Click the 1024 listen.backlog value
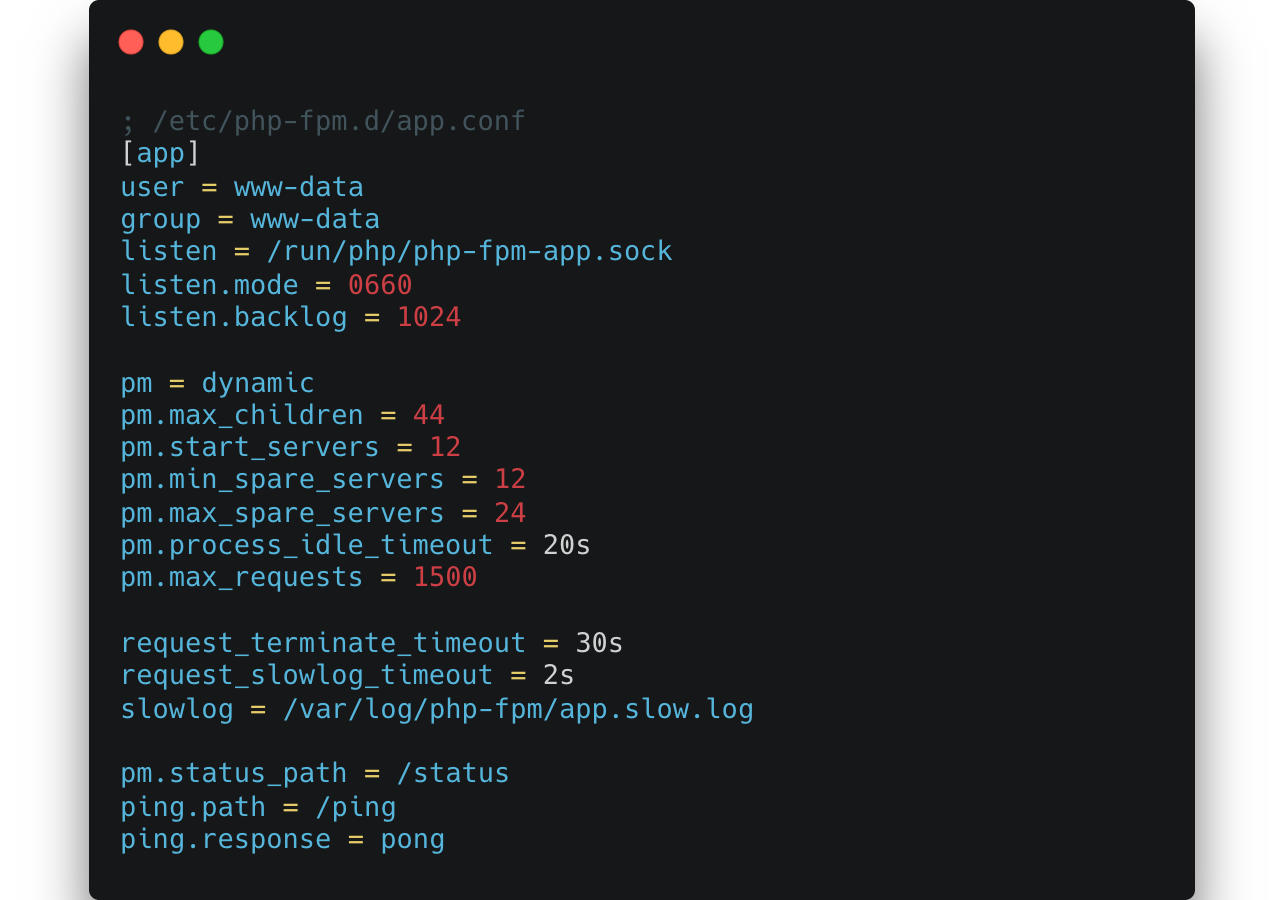Screen dimensions: 1282x900 point(429,317)
